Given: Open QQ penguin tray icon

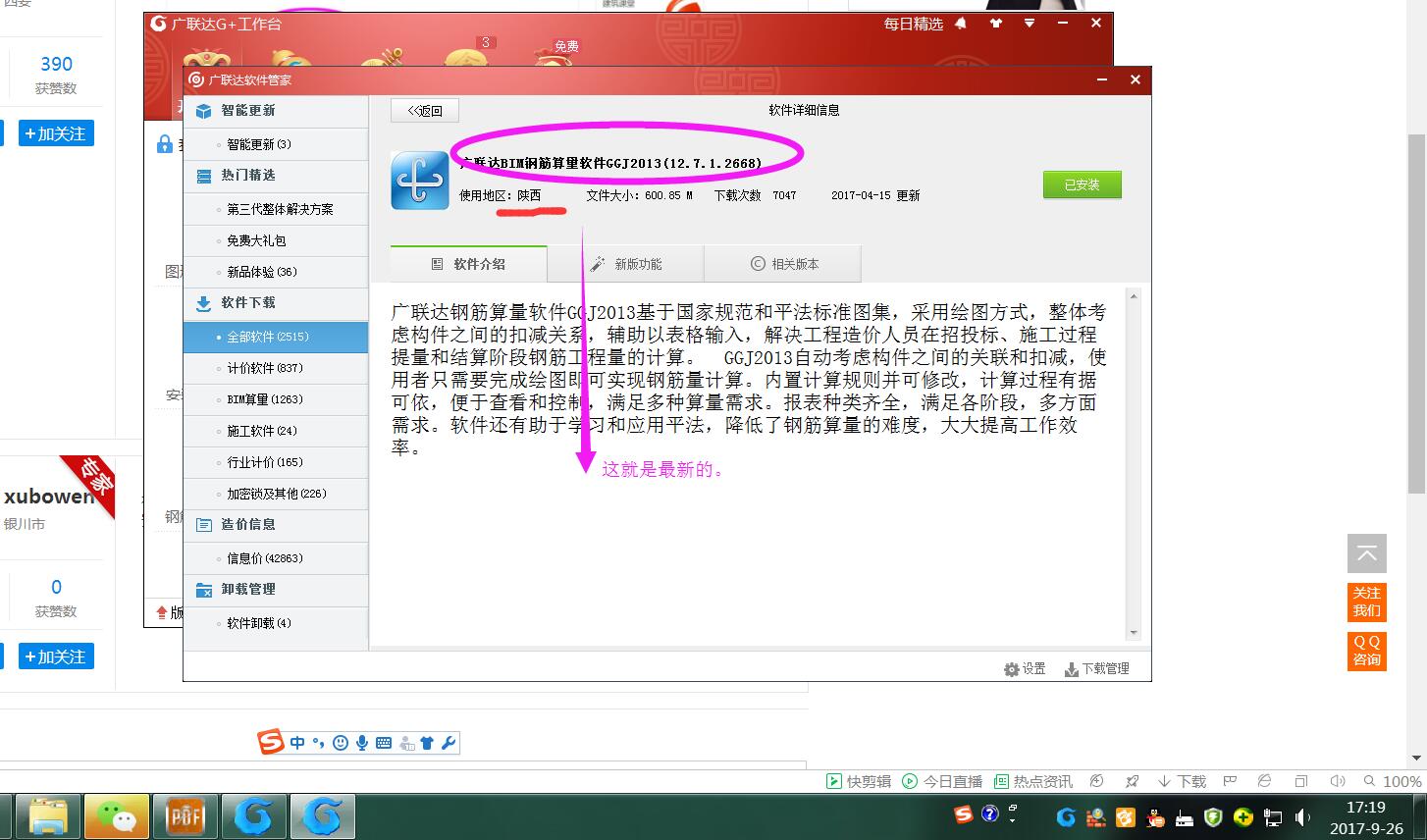Looking at the screenshot, I should [1155, 816].
